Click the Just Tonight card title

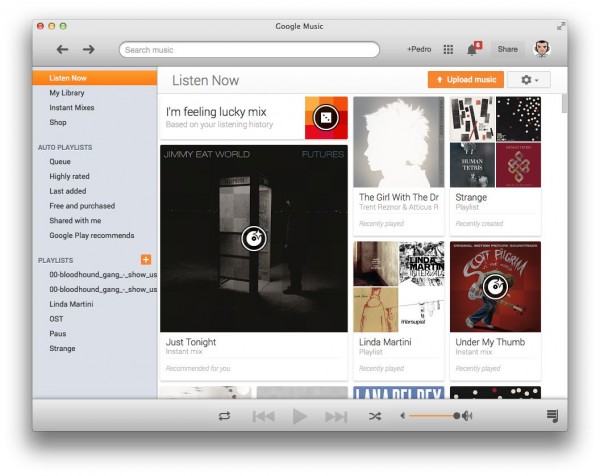[x=191, y=342]
